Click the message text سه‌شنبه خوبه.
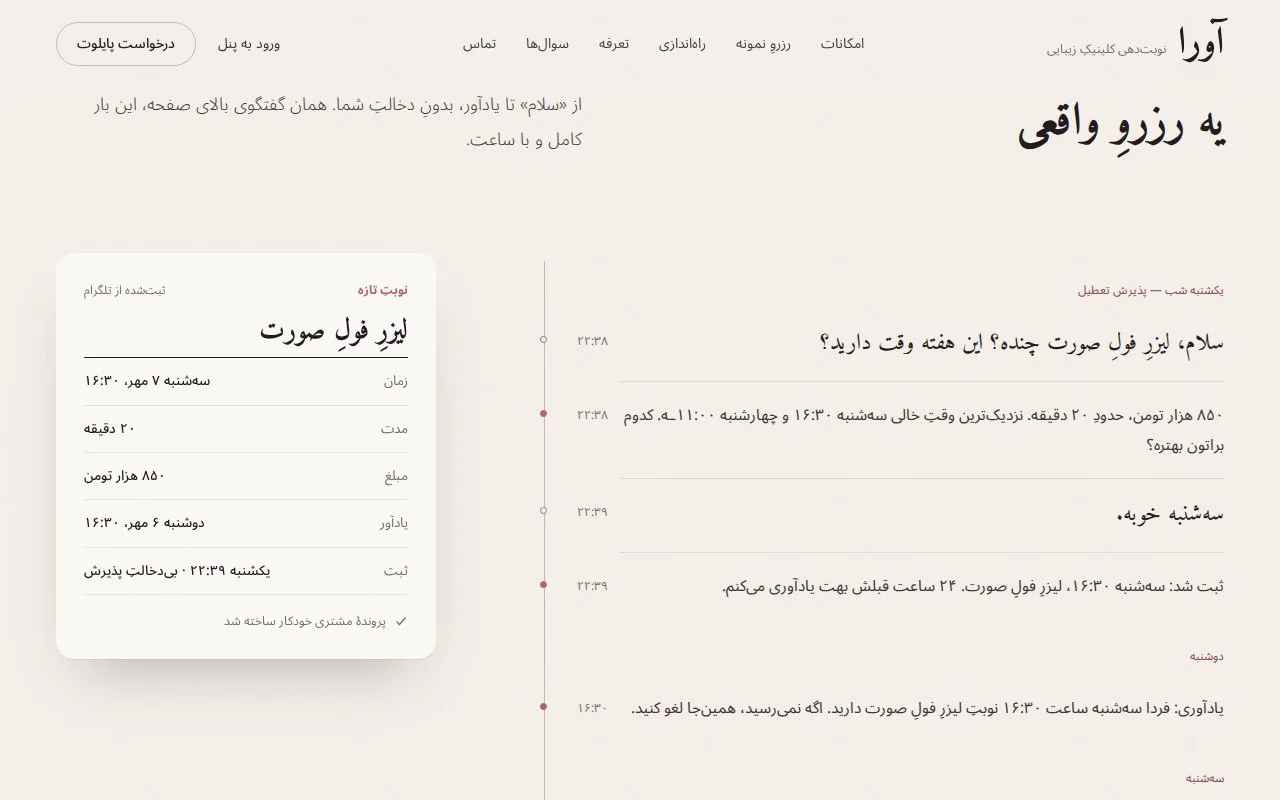1280x800 pixels. coord(1170,514)
